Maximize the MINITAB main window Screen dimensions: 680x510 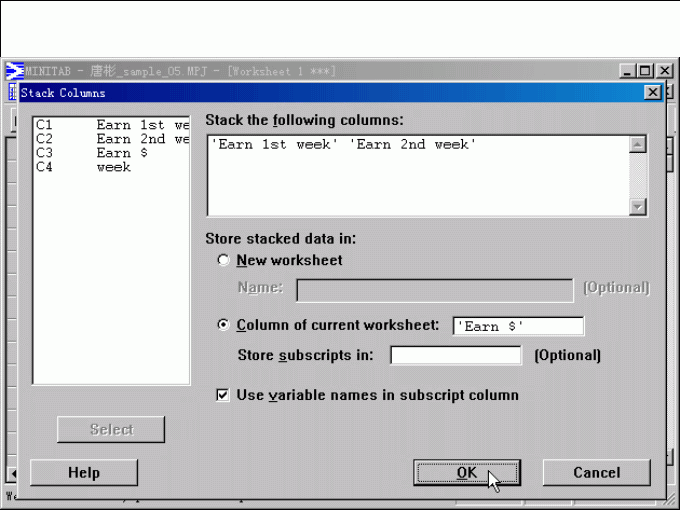[645, 71]
